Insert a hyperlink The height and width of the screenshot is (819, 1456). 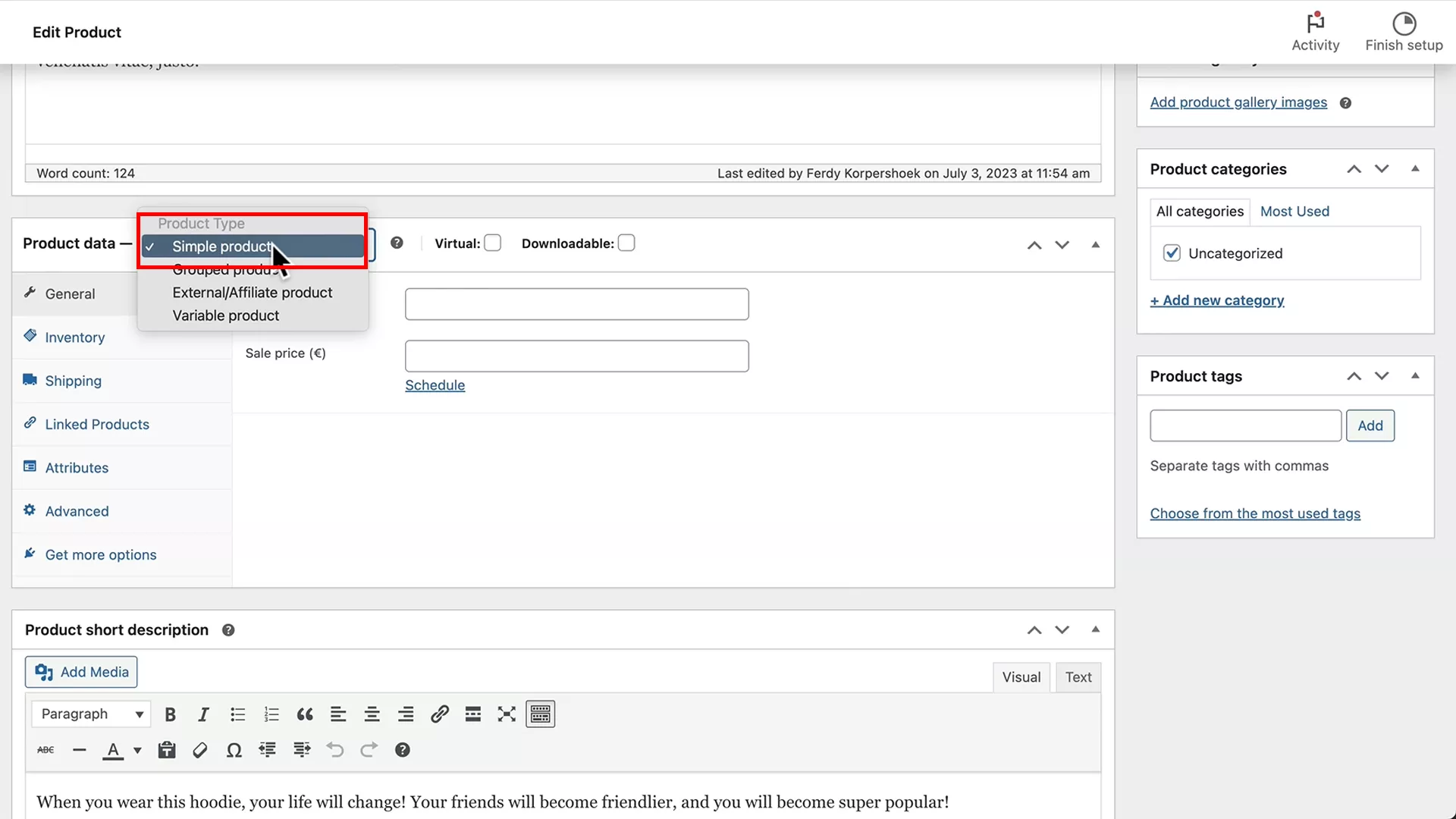tap(439, 714)
